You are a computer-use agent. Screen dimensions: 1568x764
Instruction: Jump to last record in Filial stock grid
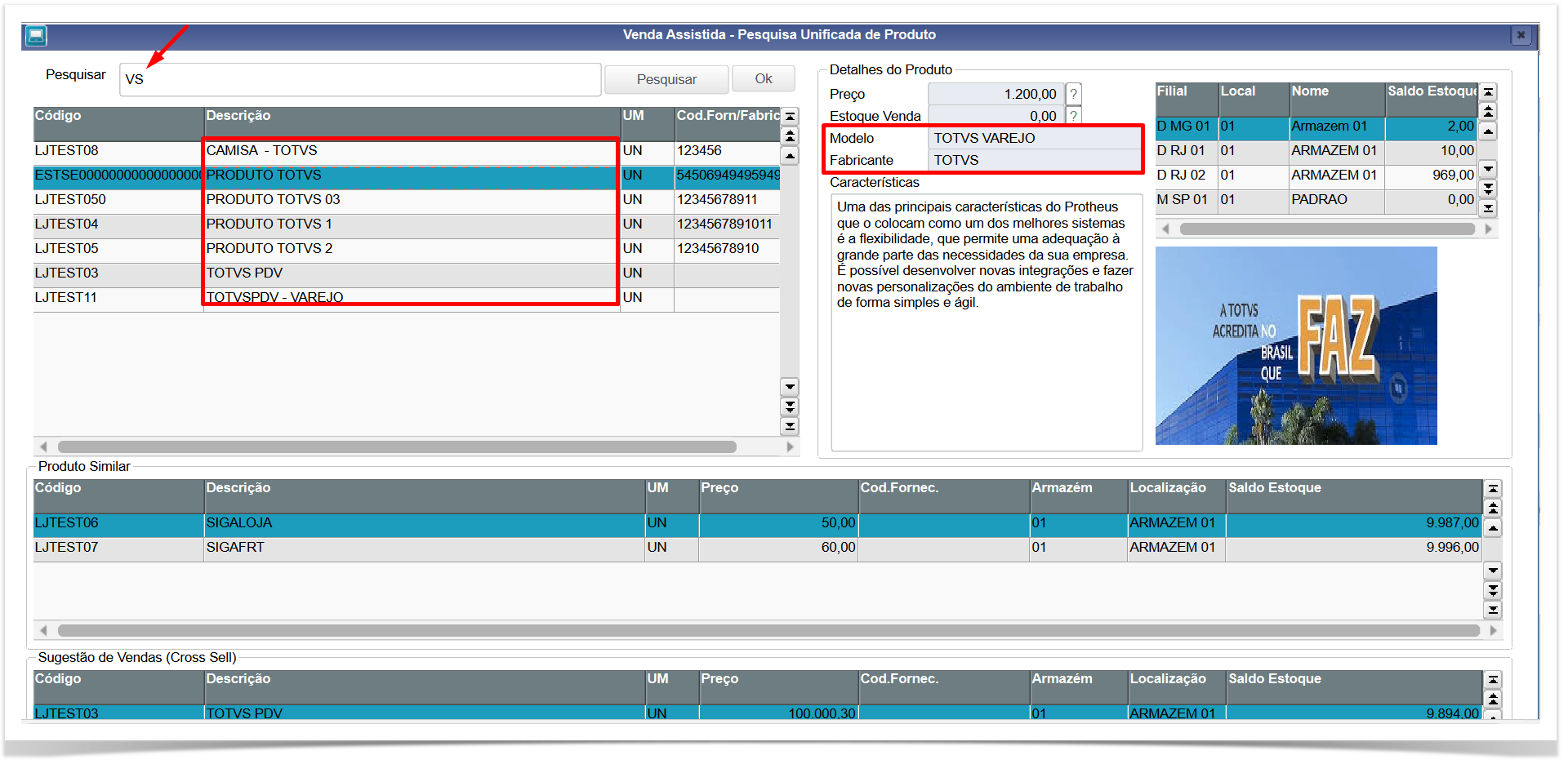(1489, 208)
